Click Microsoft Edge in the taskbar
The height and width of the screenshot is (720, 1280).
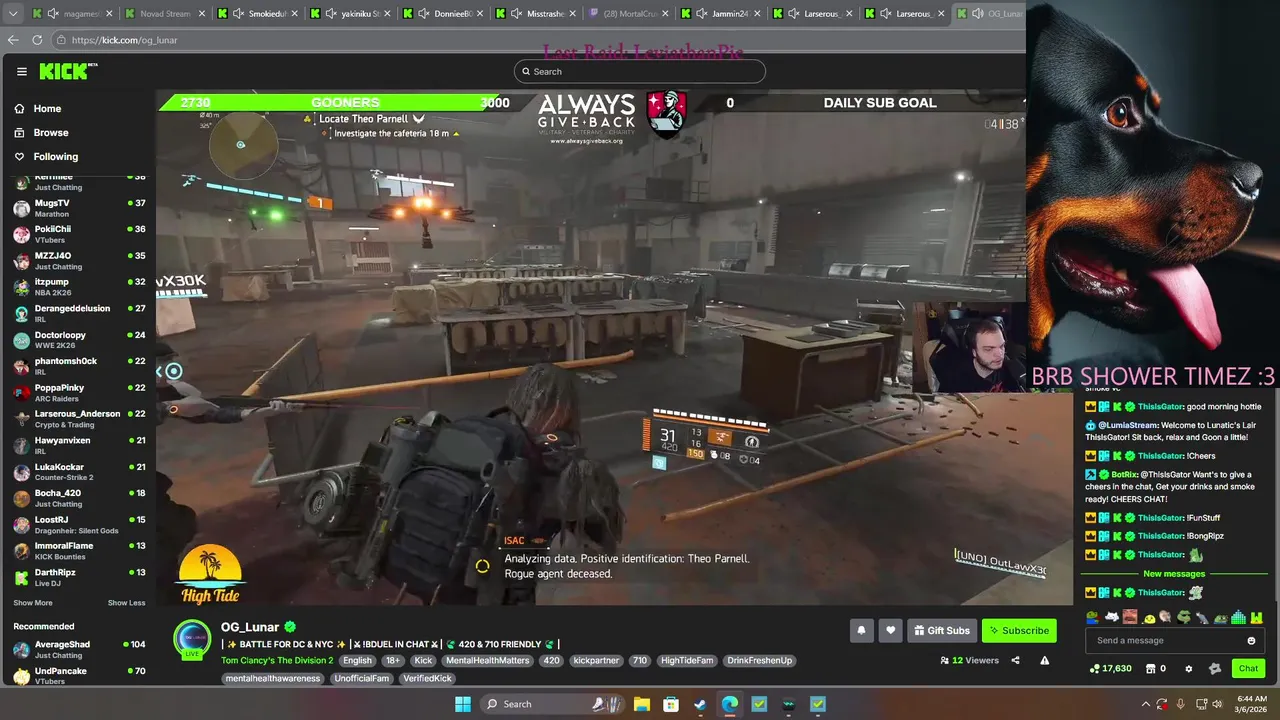click(x=730, y=704)
